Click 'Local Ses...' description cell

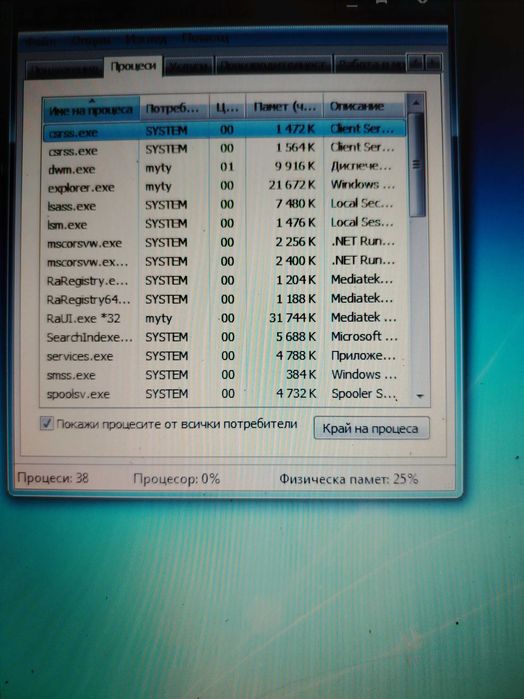coord(362,222)
